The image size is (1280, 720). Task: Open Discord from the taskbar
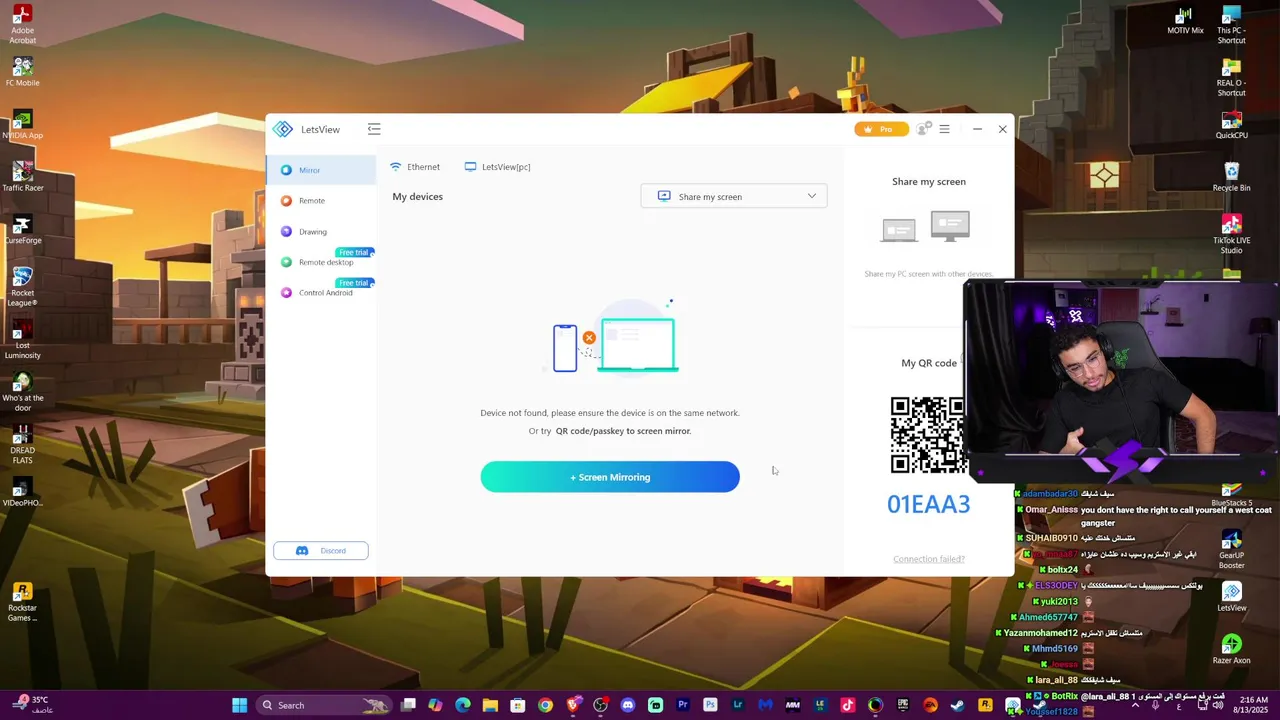pos(628,705)
